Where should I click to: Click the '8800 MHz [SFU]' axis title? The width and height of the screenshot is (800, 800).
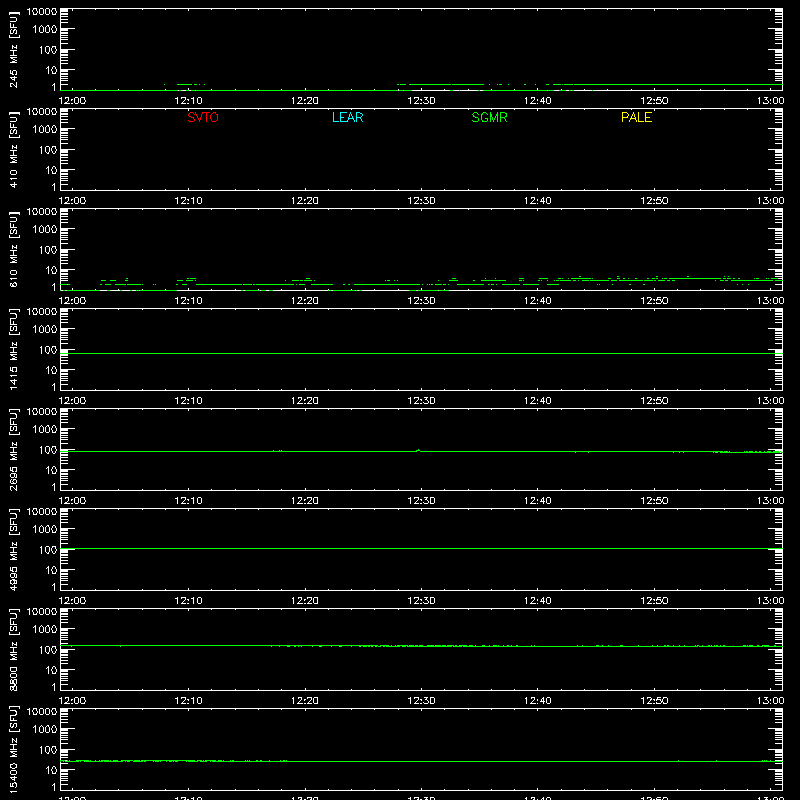click(x=13, y=649)
